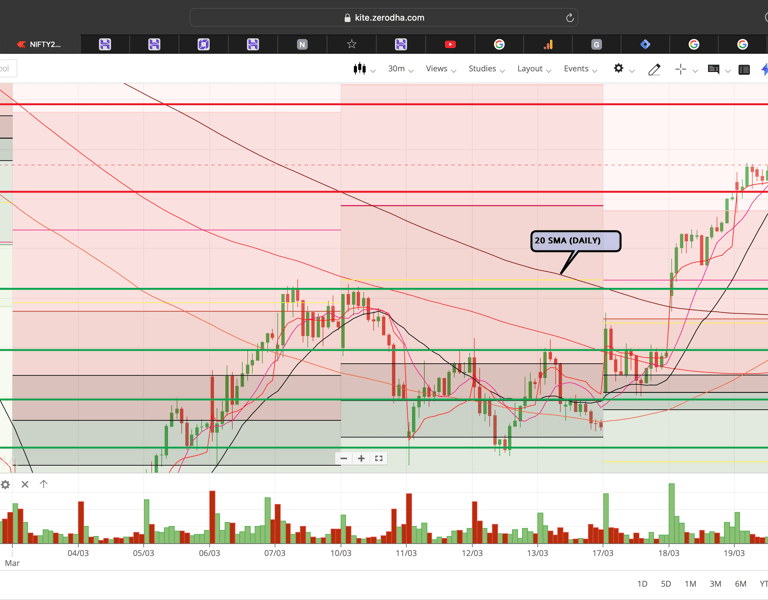This screenshot has height=600, width=768.
Task: Zoom in the chart with plus button
Action: coord(361,458)
